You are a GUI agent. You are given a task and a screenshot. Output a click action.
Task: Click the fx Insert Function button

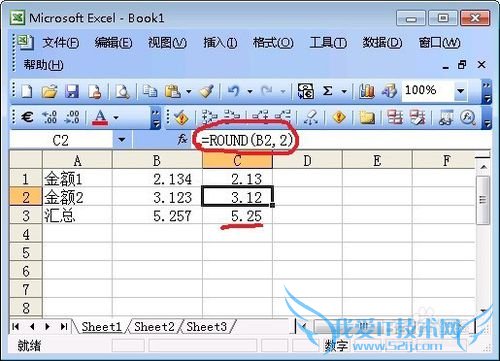pyautogui.click(x=182, y=139)
